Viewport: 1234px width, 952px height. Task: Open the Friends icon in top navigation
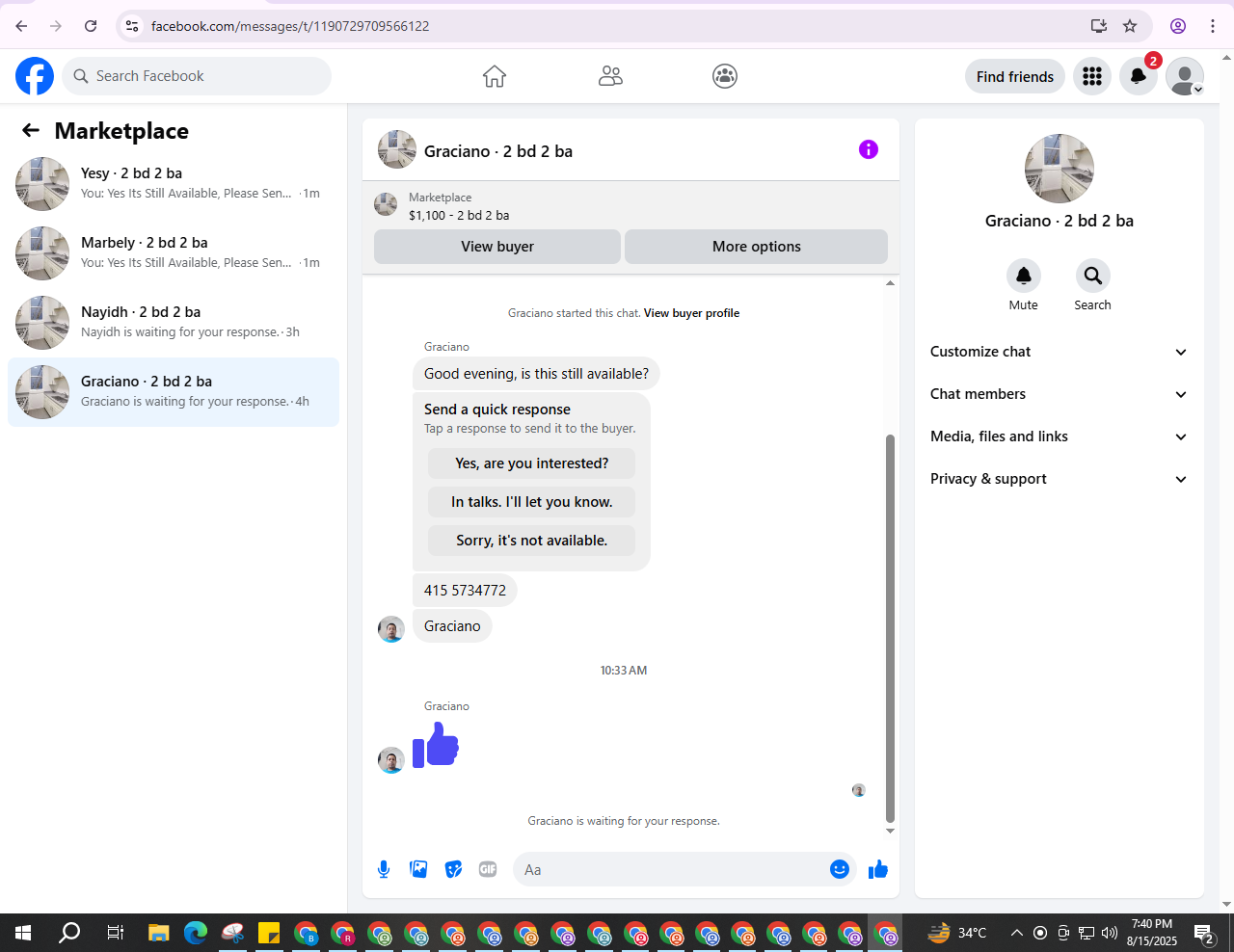click(x=610, y=76)
